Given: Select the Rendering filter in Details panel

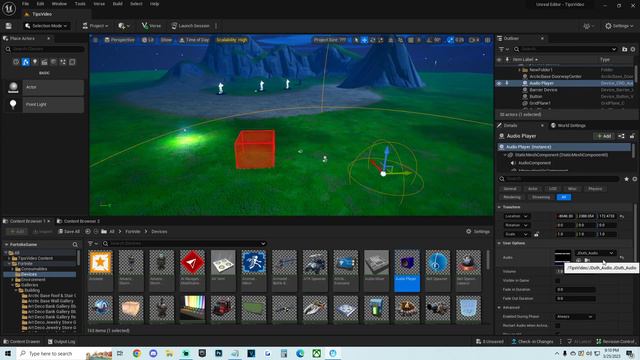Looking at the screenshot, I should pos(512,197).
